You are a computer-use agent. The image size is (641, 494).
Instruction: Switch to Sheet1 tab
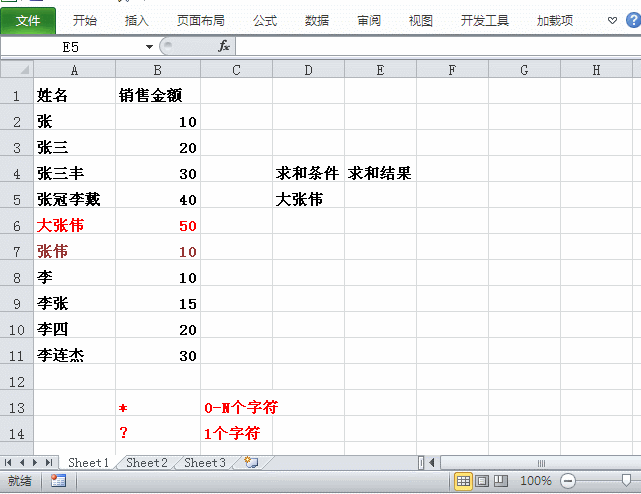(x=88, y=463)
